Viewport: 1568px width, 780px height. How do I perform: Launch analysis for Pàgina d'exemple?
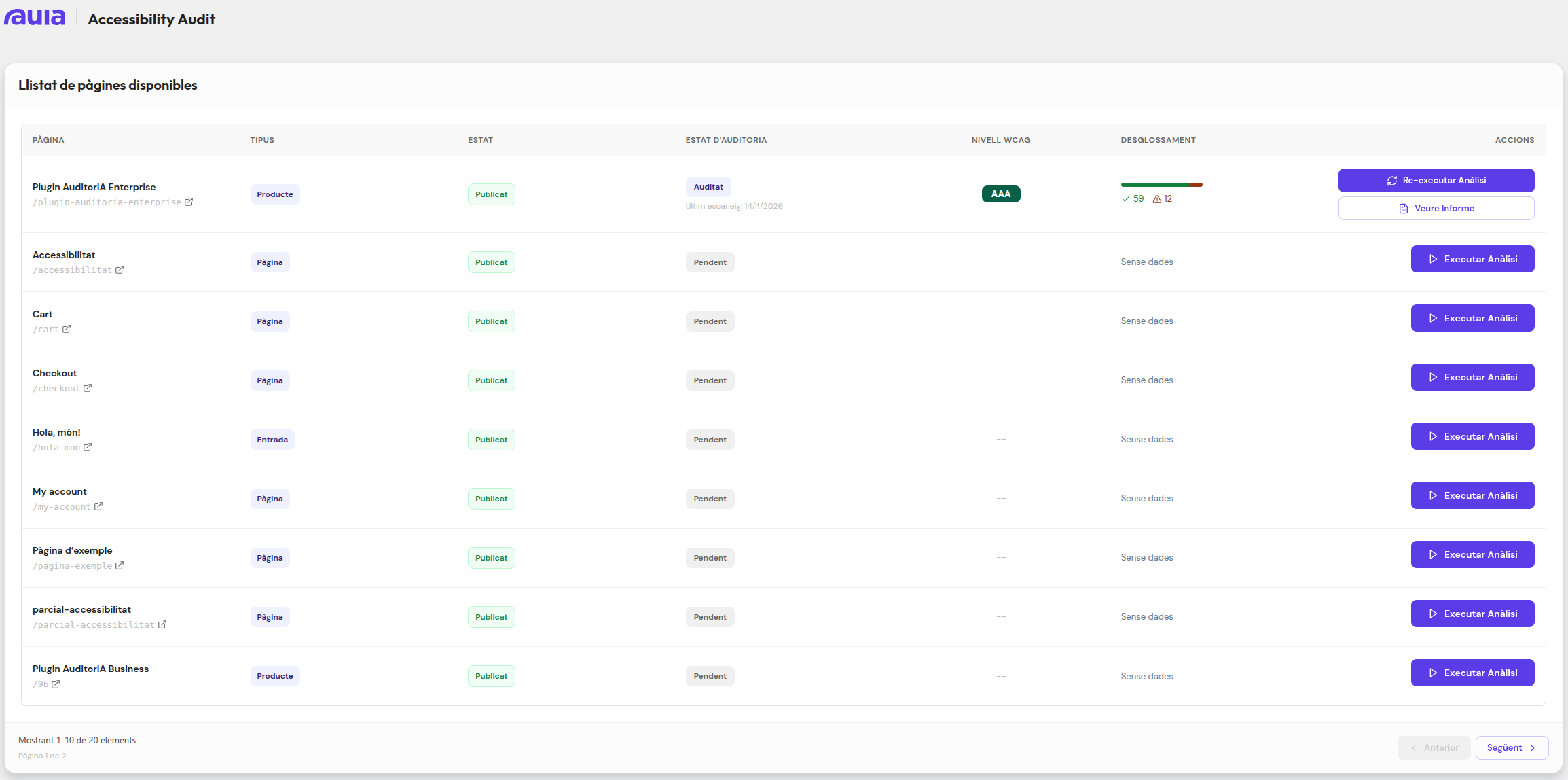(1473, 554)
